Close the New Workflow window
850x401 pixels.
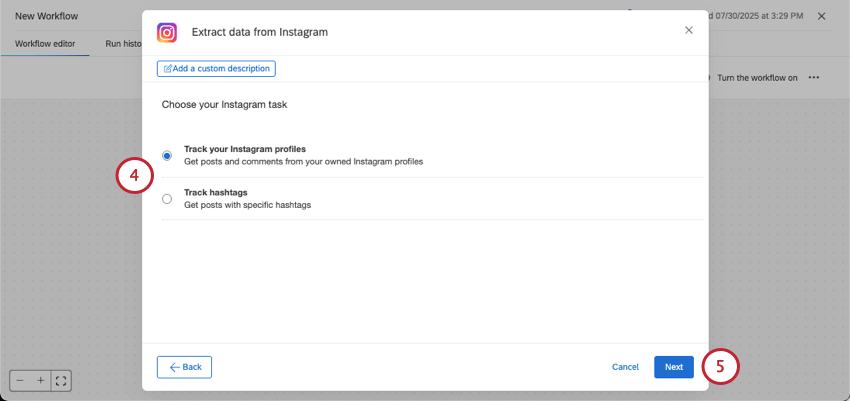(821, 16)
